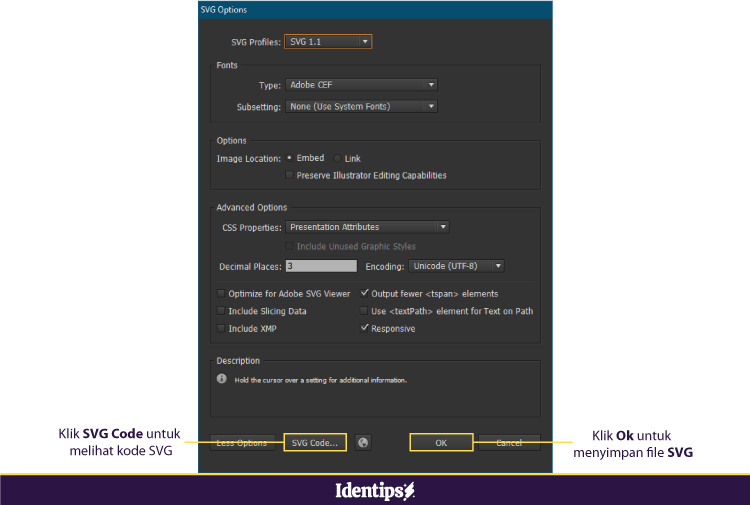Viewport: 750px width, 505px height.
Task: Check the Include XMP option
Action: [x=221, y=328]
